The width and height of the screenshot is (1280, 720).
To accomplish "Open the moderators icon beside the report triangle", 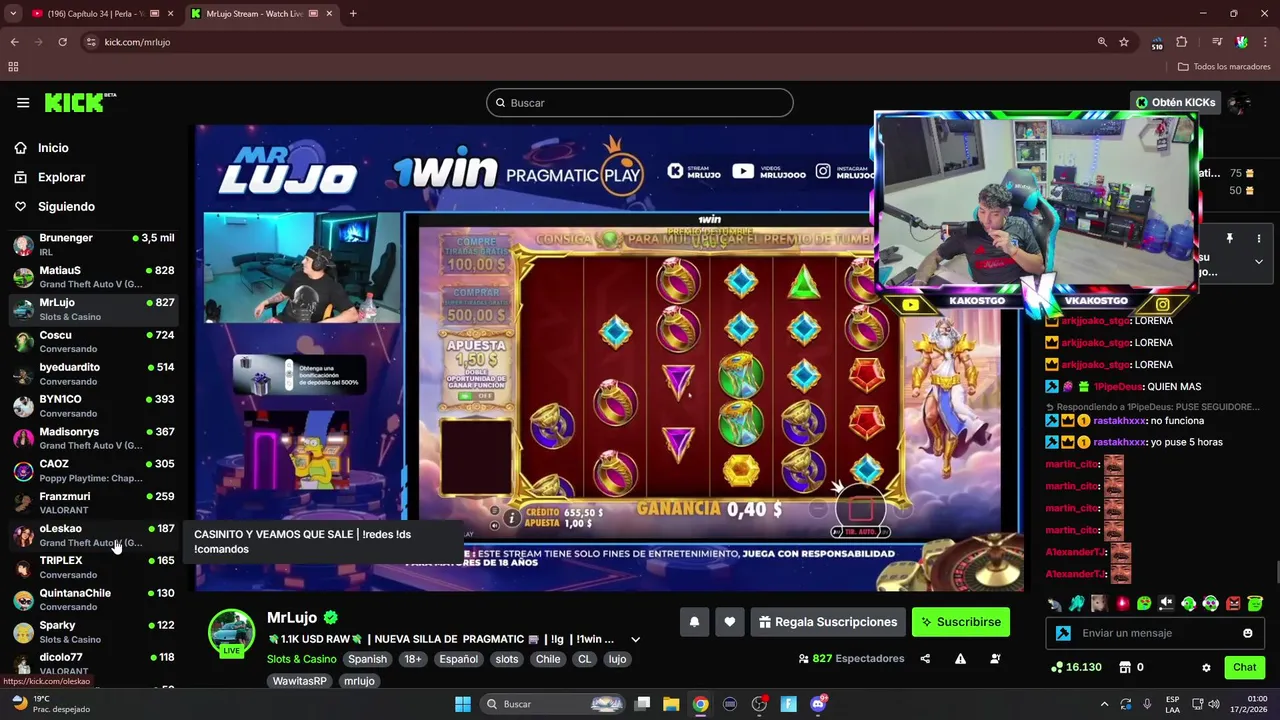I will pos(995,659).
